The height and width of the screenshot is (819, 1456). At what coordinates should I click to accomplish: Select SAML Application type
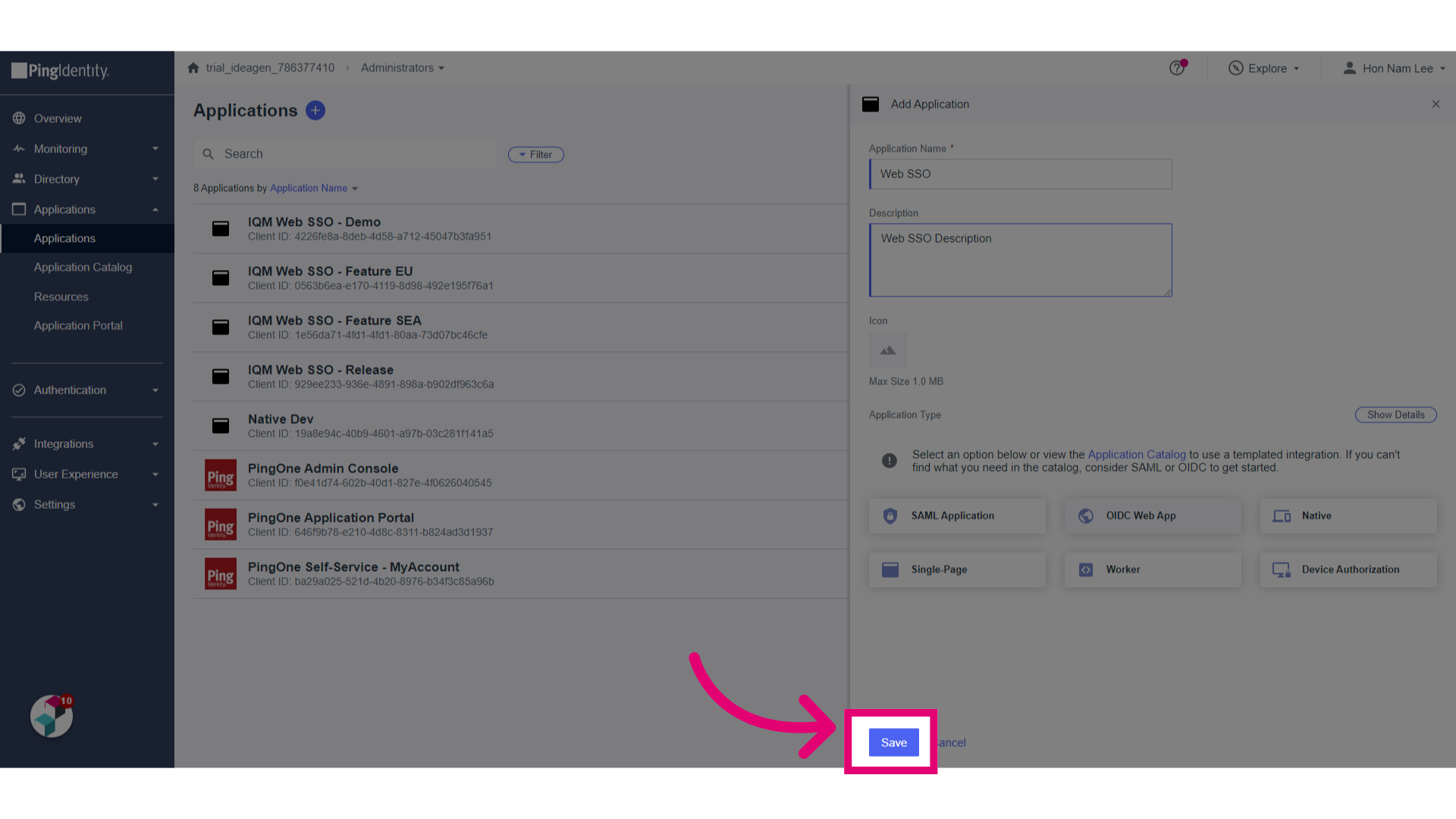[x=957, y=516]
